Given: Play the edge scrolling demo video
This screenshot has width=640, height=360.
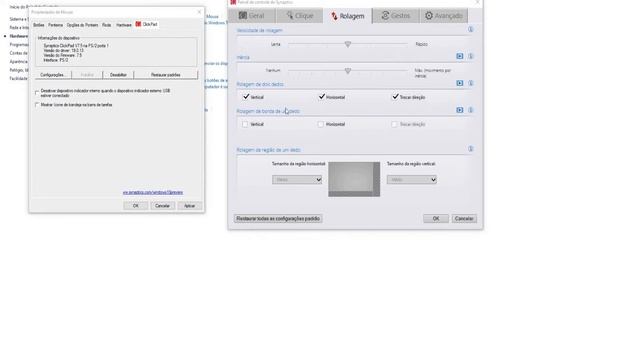Looking at the screenshot, I should (460, 110).
